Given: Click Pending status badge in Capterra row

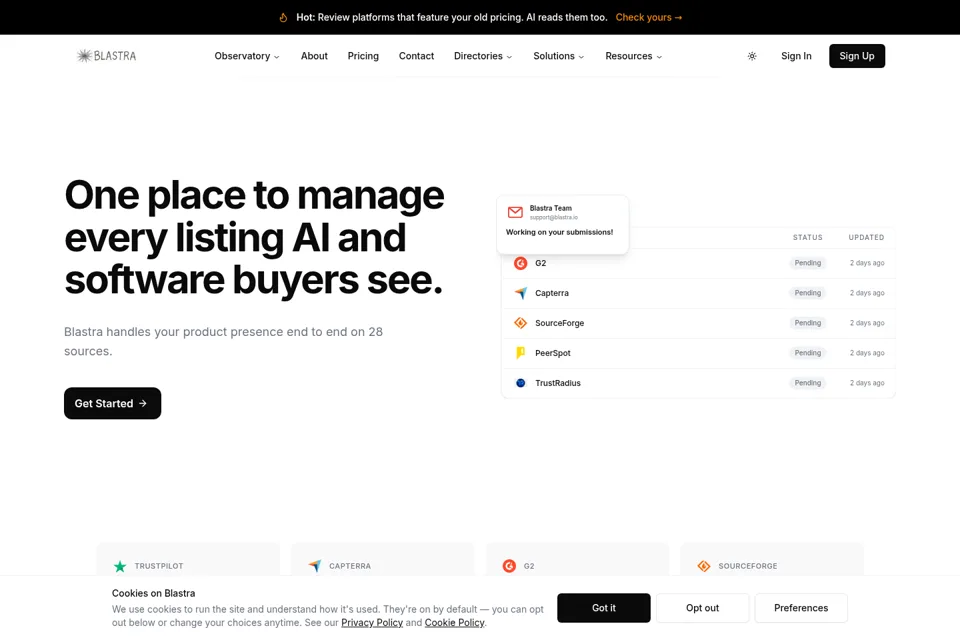Looking at the screenshot, I should click(x=808, y=293).
